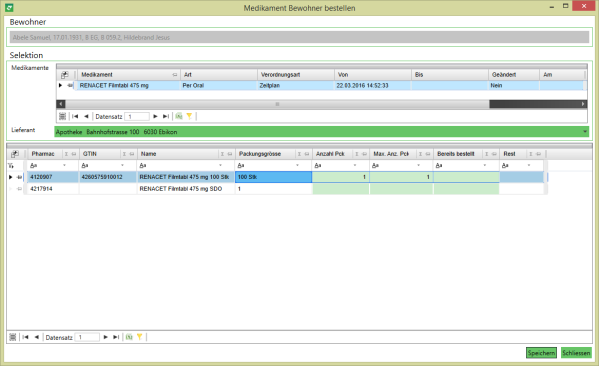Click scrollbar right arrow in Medikamente grid
599x366 pixels.
(583, 104)
